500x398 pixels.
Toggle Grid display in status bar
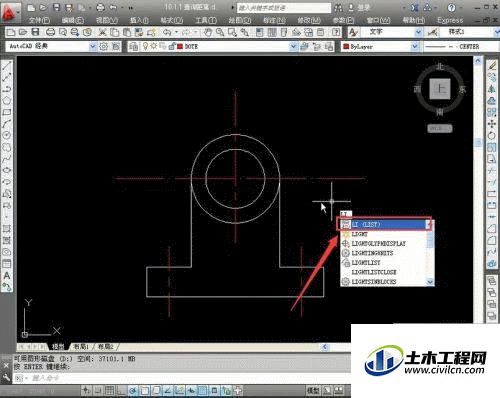point(109,390)
